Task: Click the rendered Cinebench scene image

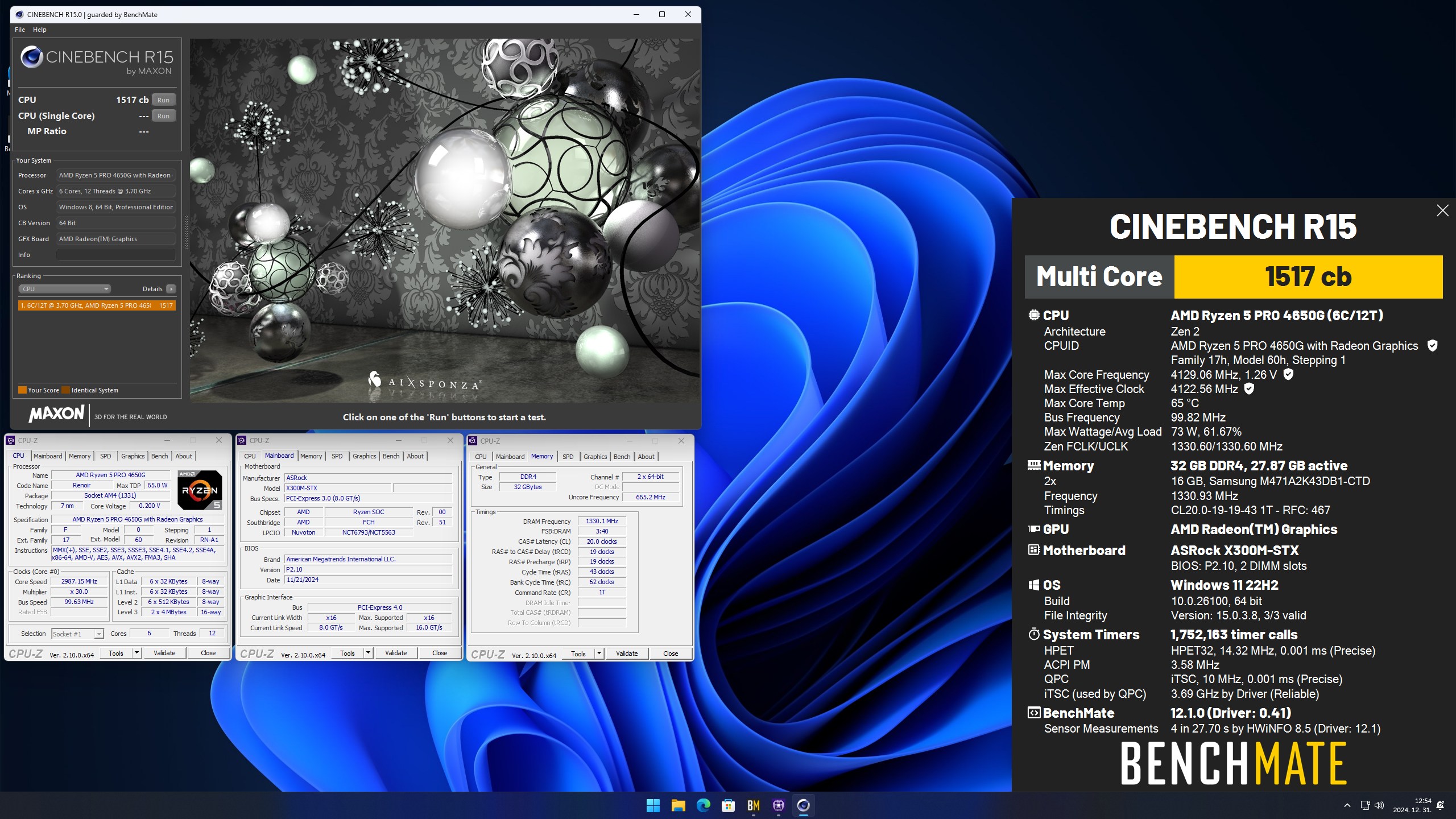Action: click(445, 220)
